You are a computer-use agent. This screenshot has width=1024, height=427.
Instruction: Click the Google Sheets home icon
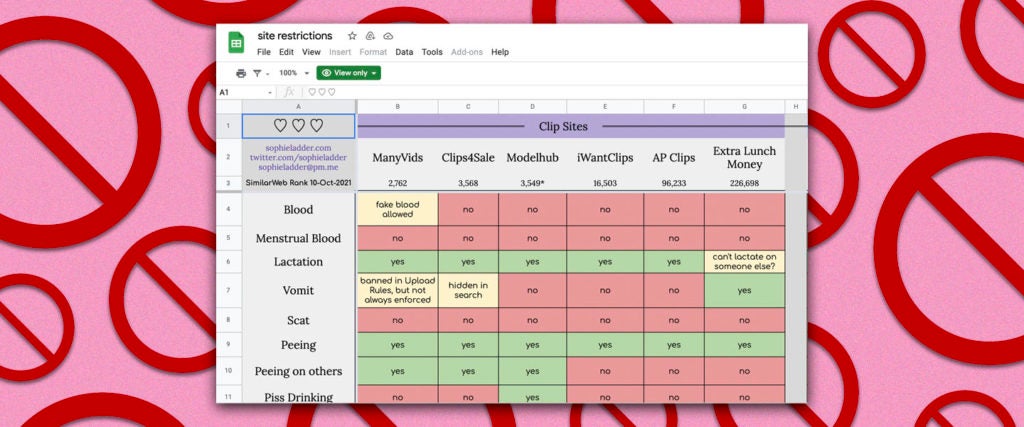pyautogui.click(x=236, y=43)
